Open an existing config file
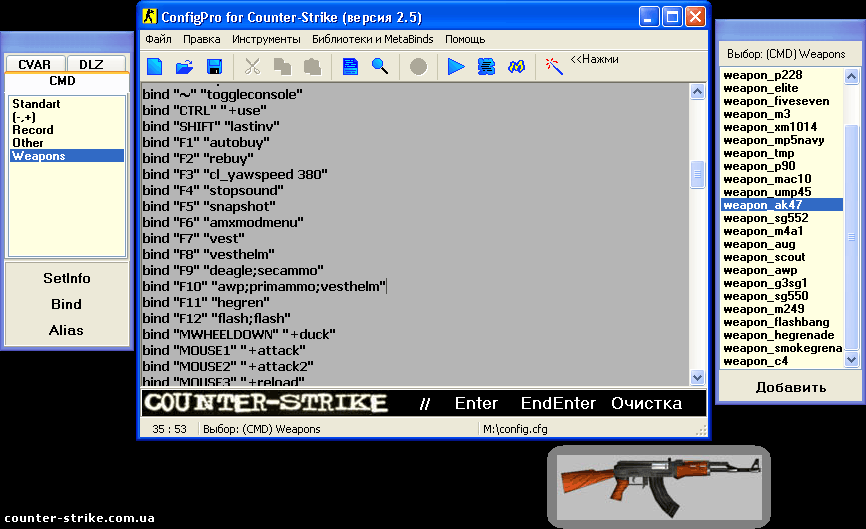This screenshot has width=866, height=529. coord(184,67)
